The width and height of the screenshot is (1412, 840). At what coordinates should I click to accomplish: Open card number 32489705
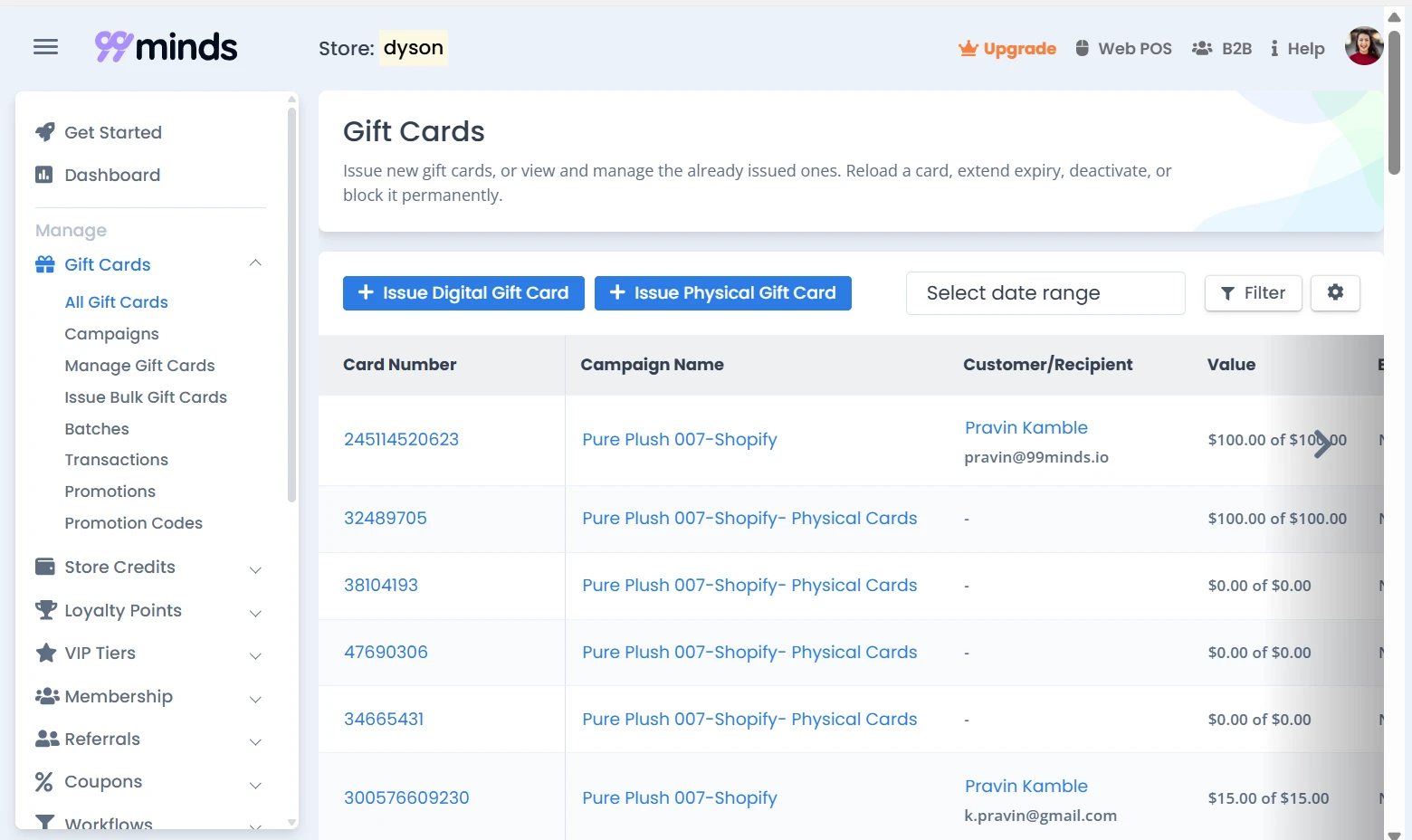point(385,518)
